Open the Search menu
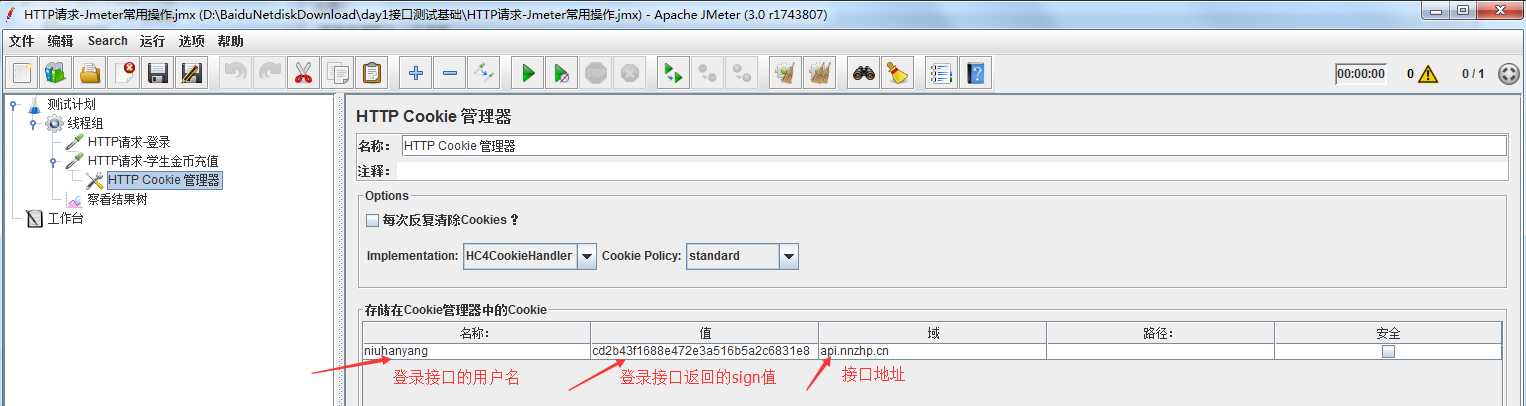 (107, 41)
